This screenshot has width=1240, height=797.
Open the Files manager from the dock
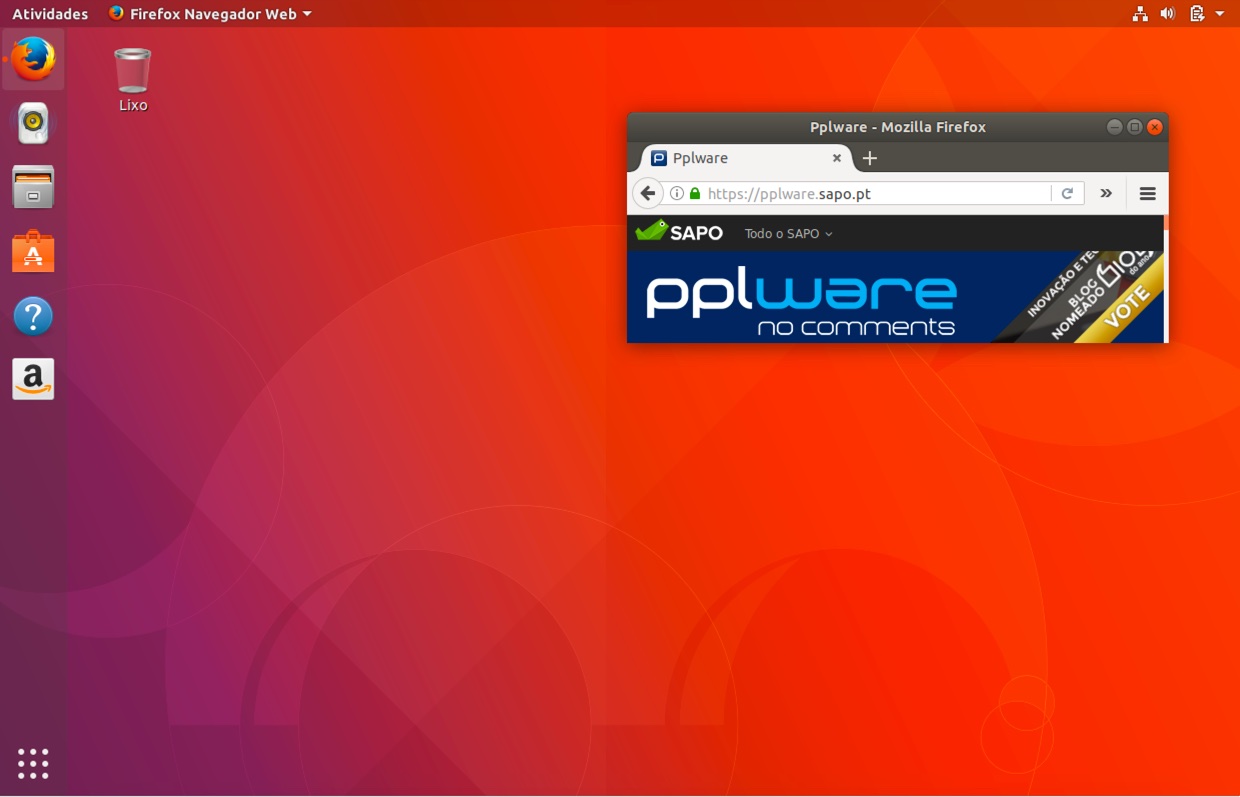click(33, 187)
